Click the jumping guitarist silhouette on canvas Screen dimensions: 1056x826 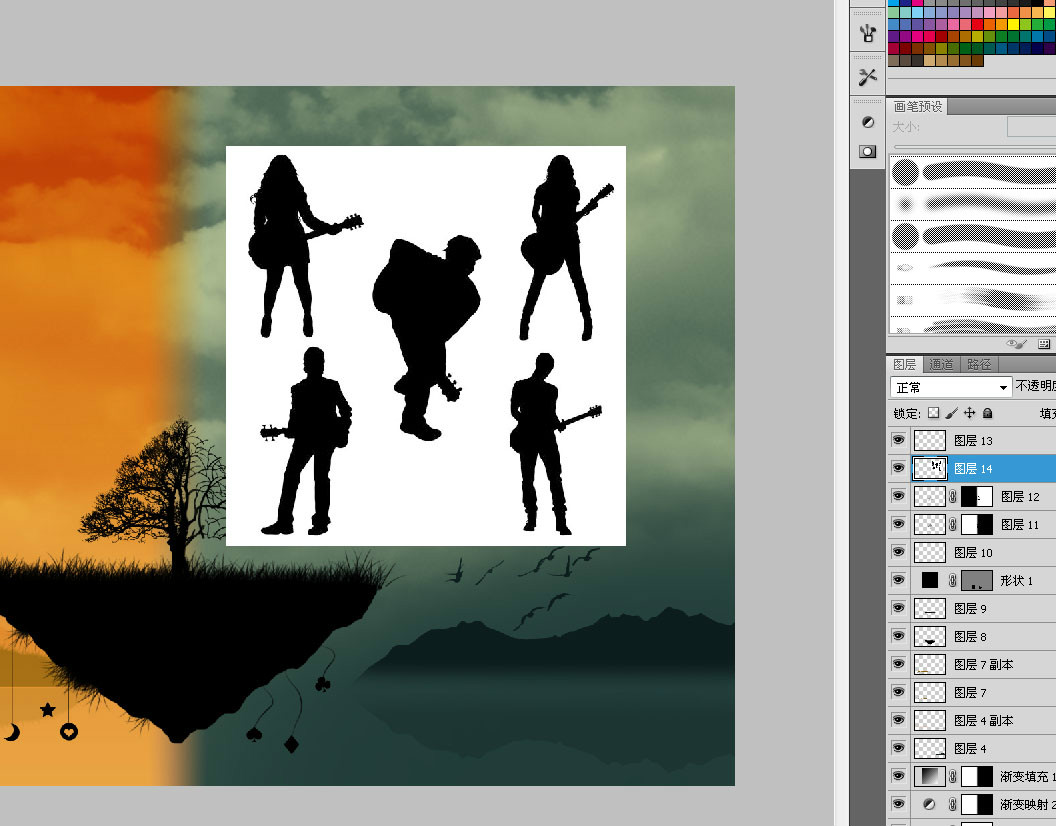[428, 337]
